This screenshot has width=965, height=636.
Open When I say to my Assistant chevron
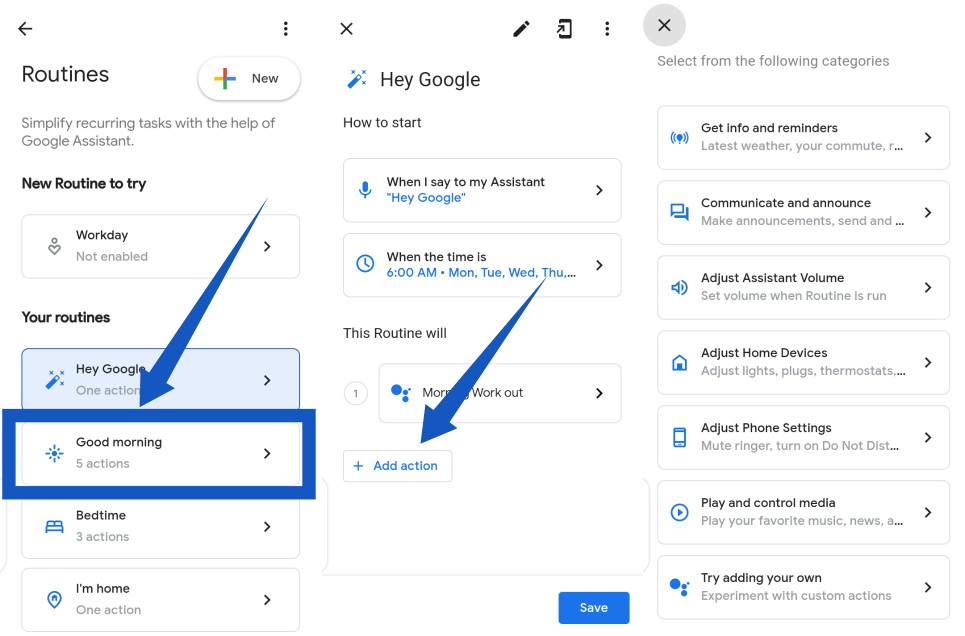[x=599, y=190]
